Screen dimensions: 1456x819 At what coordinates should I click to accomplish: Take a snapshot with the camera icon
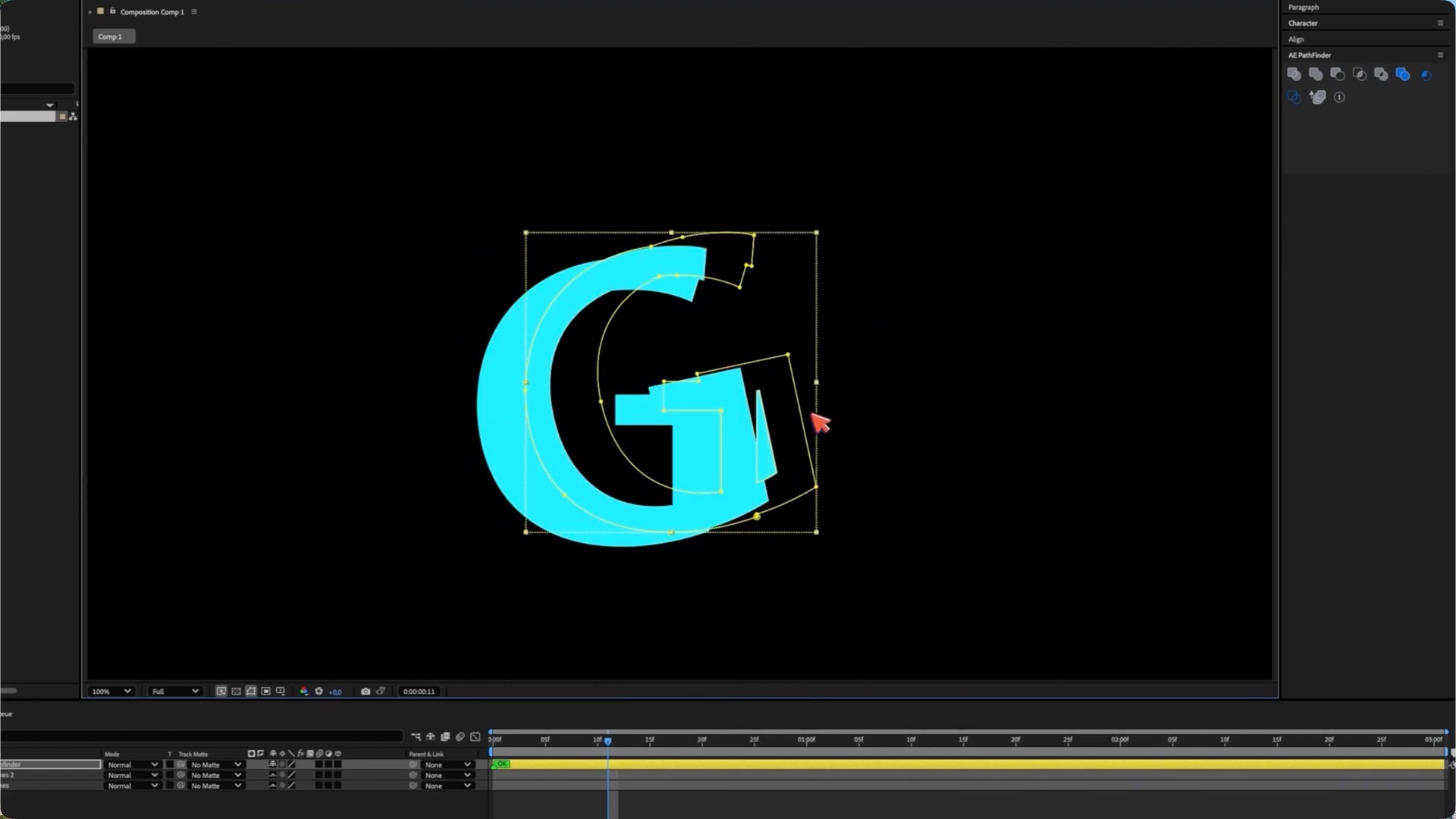point(366,692)
